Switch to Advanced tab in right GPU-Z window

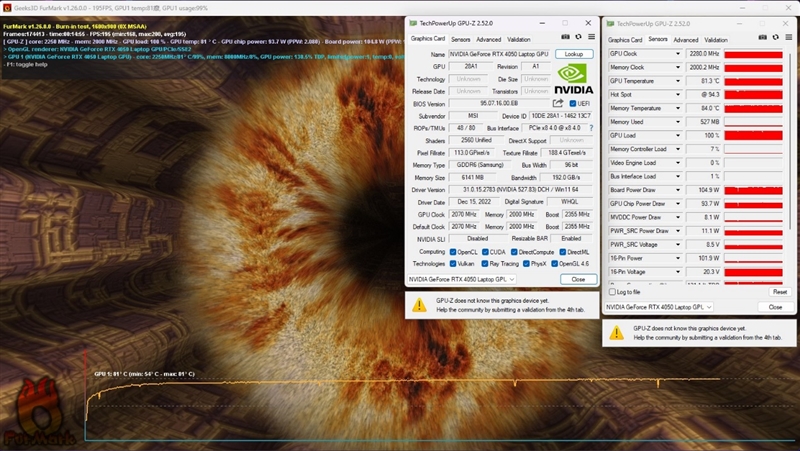pyautogui.click(x=685, y=40)
